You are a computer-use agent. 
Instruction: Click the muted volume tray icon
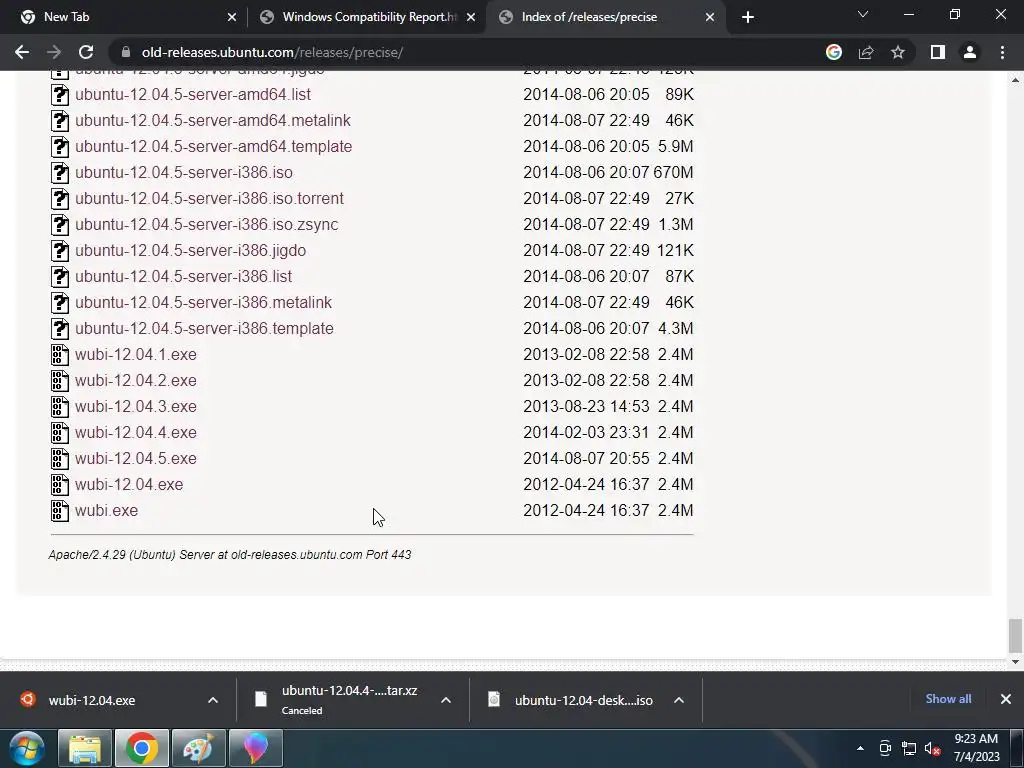(932, 748)
